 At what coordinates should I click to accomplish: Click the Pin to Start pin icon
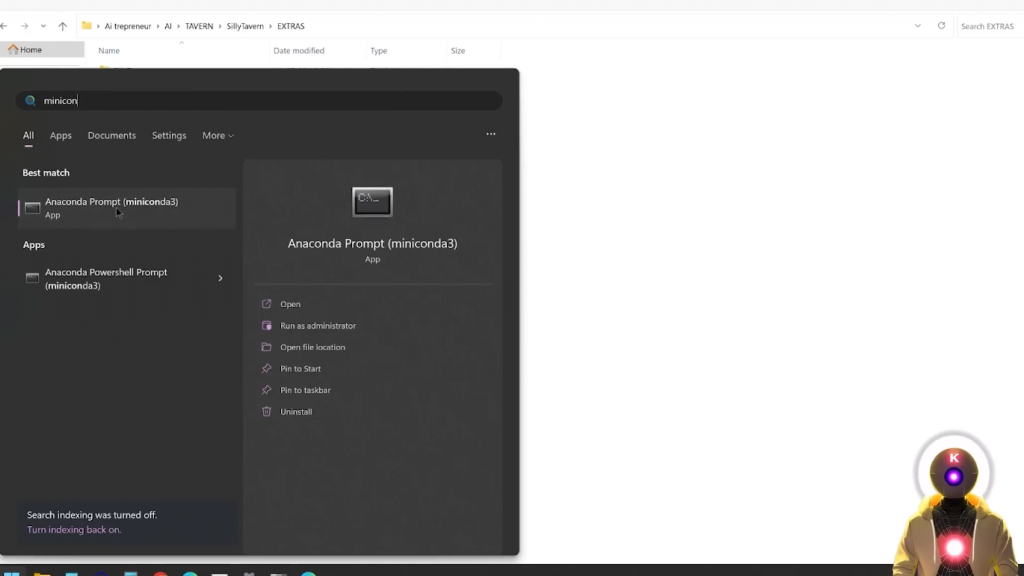tap(266, 368)
